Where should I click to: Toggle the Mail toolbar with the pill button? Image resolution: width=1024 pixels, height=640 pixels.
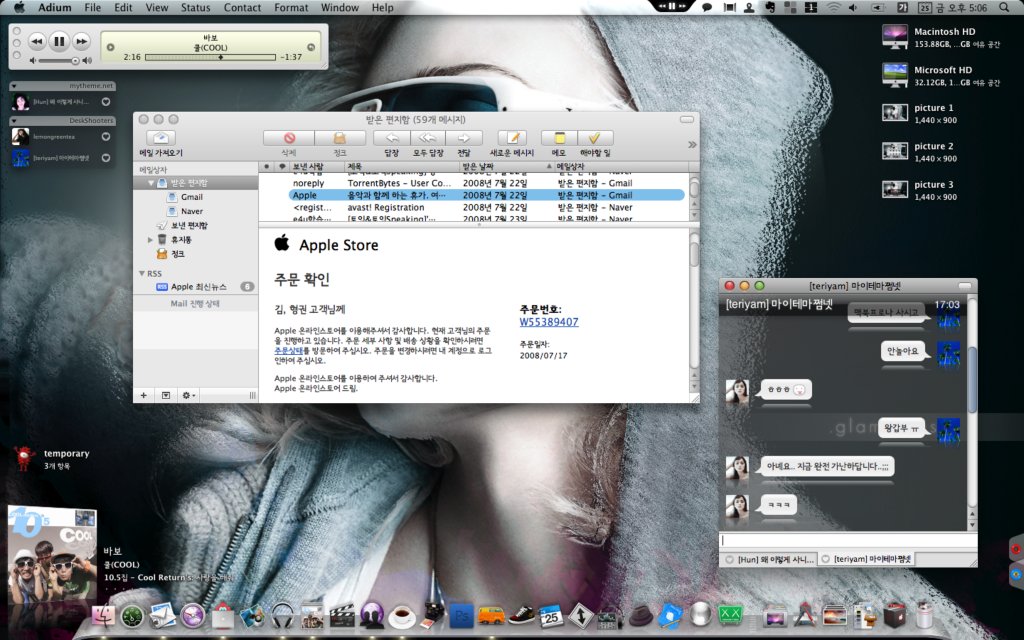(x=686, y=120)
